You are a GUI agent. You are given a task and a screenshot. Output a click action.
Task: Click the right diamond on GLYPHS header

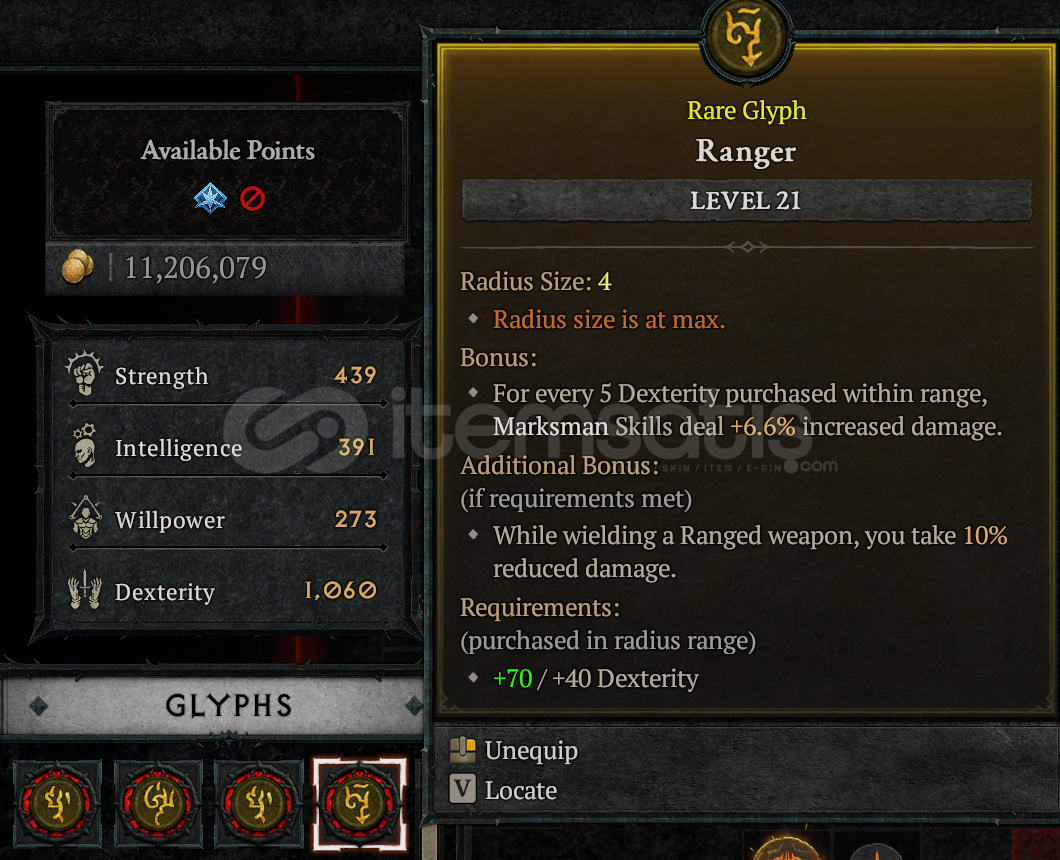(413, 707)
